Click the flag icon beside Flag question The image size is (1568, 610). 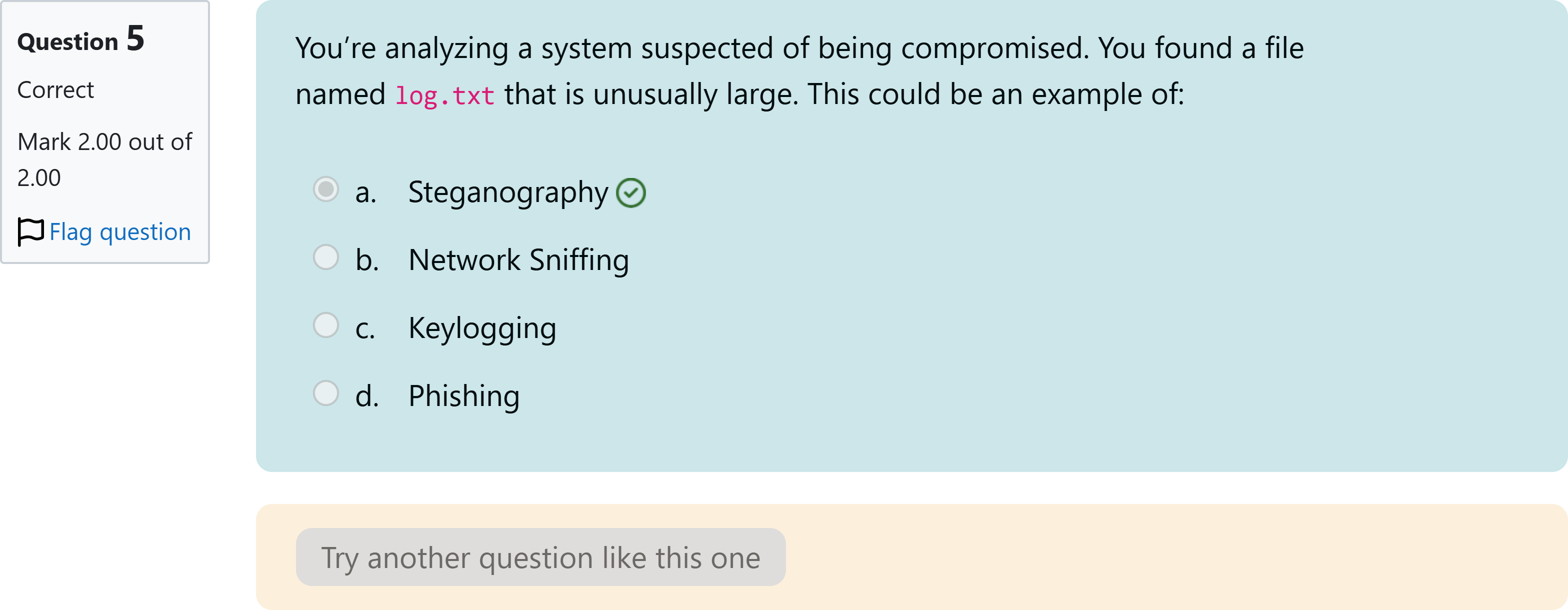[x=30, y=231]
